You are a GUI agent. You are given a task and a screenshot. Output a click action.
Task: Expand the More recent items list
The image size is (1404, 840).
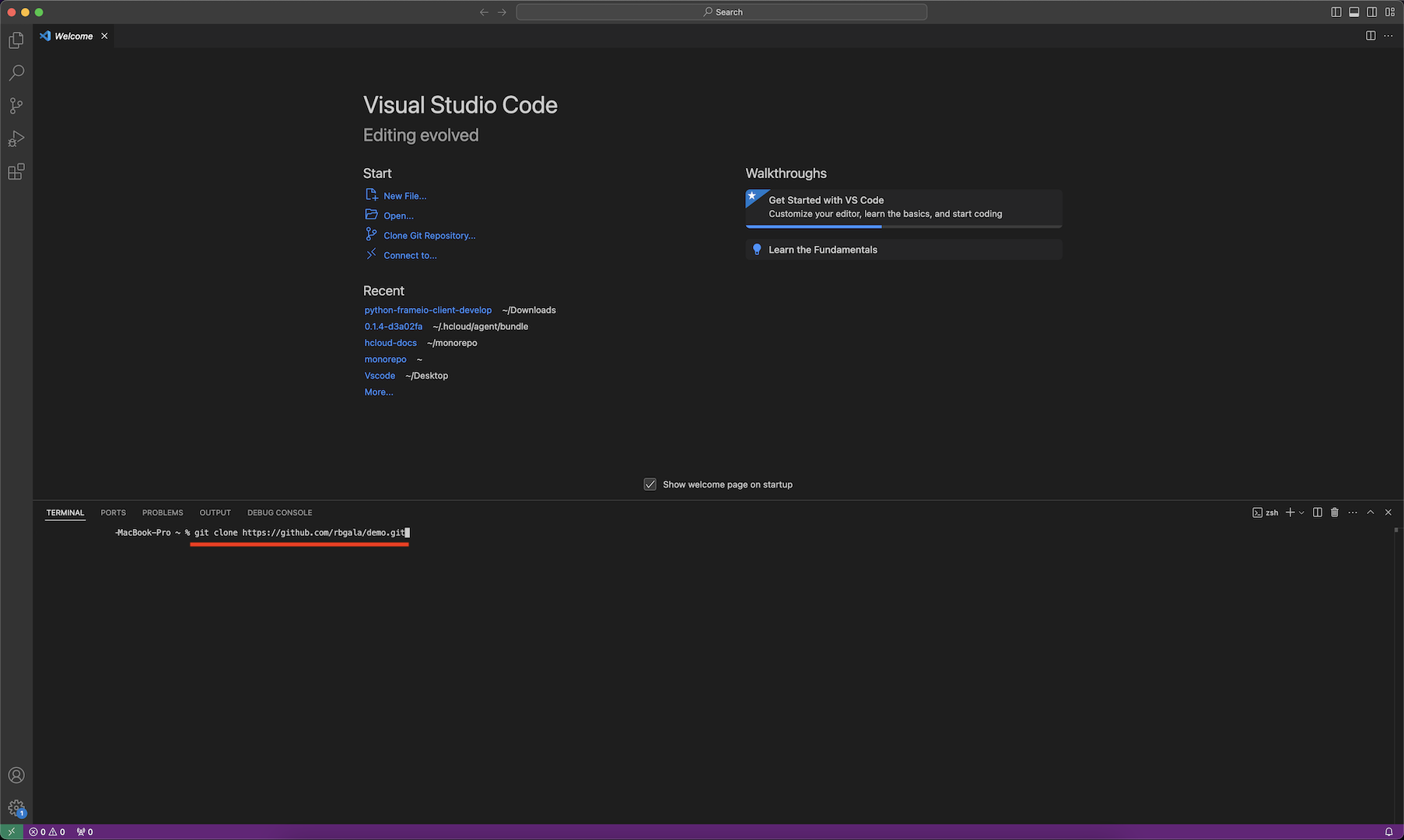coord(379,392)
